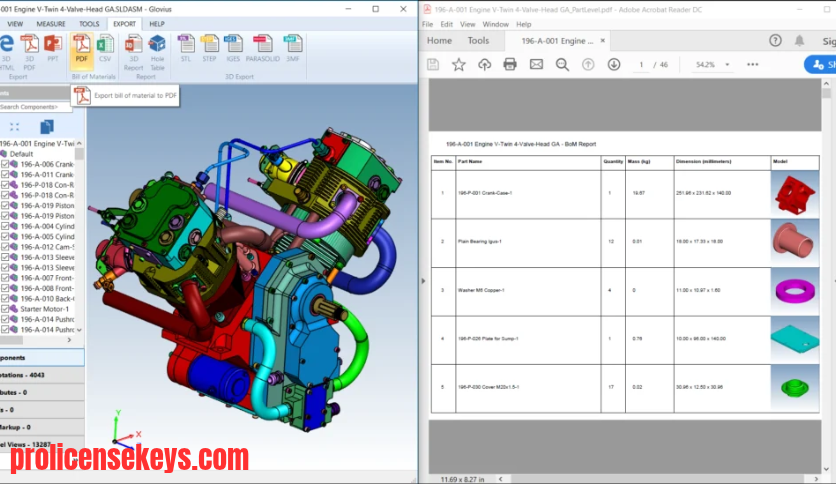Go to the previous page in Acrobat
The image size is (836, 484).
(588, 64)
